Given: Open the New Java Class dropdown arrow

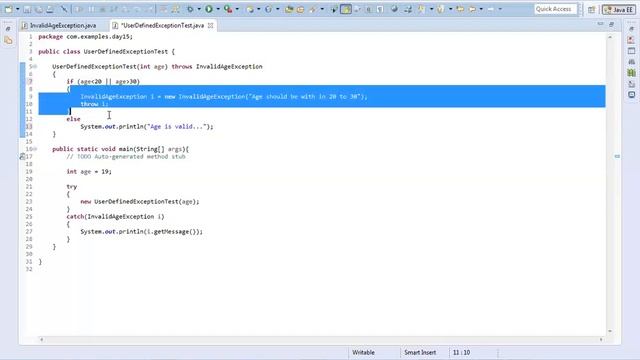Looking at the screenshot, I should coord(277,9).
